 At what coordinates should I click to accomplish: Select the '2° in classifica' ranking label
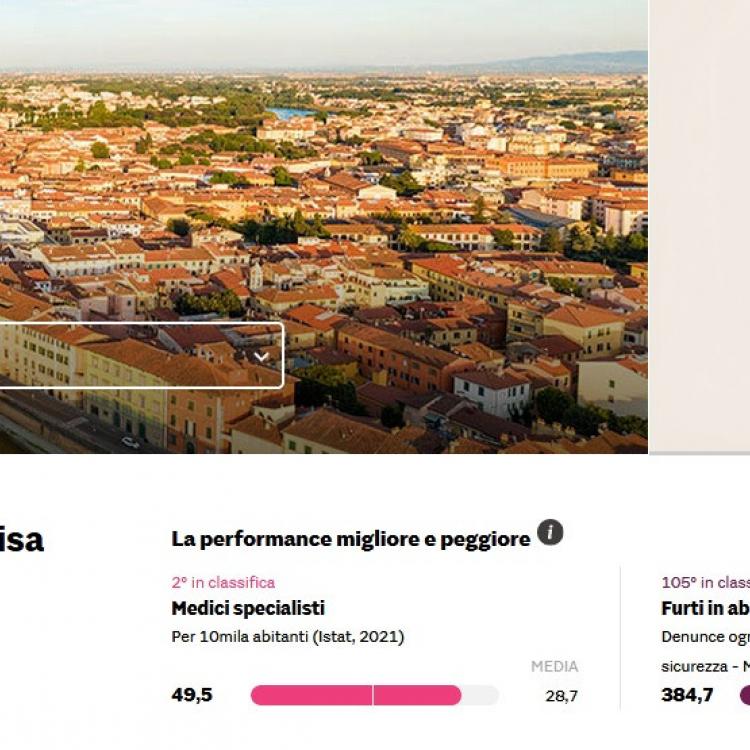(223, 582)
